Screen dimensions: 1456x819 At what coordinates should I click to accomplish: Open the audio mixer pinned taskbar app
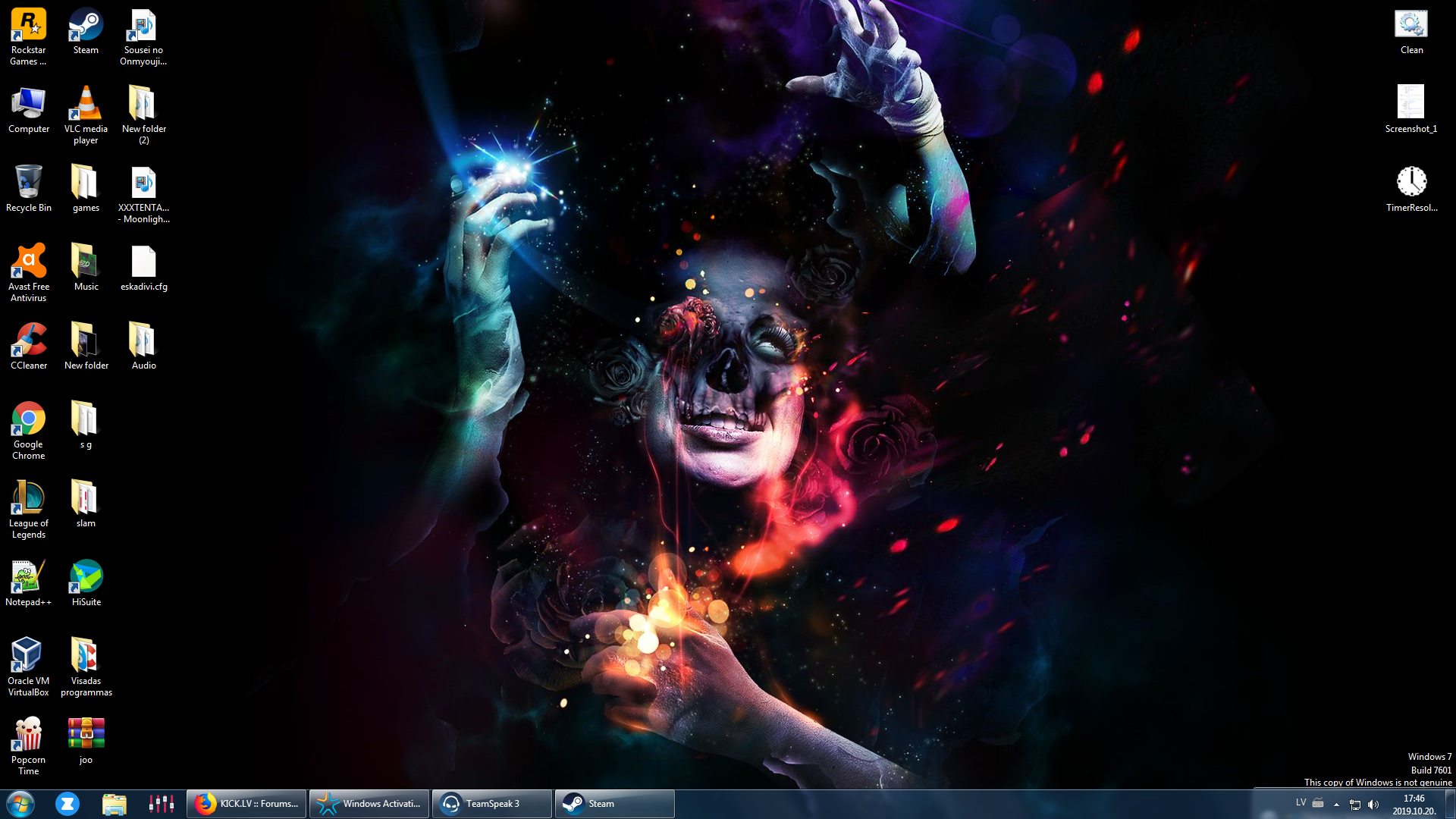click(162, 804)
